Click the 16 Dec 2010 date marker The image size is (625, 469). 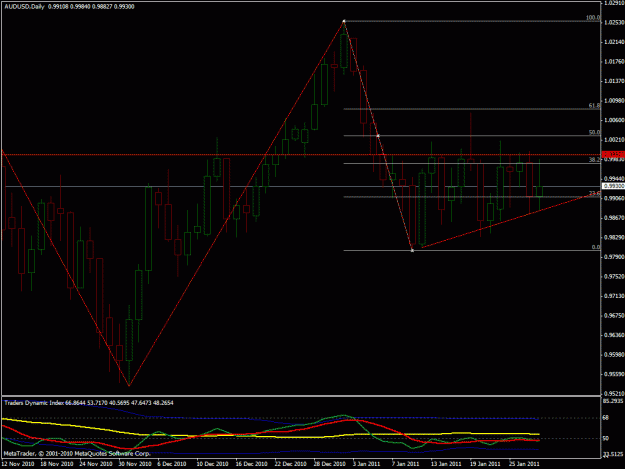click(x=251, y=464)
